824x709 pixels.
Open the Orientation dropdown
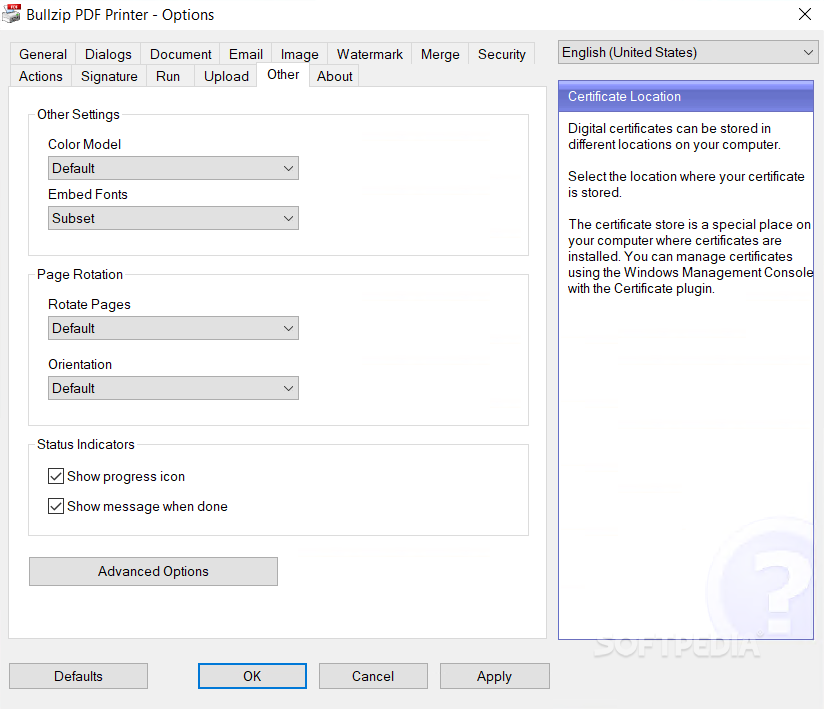pos(173,388)
